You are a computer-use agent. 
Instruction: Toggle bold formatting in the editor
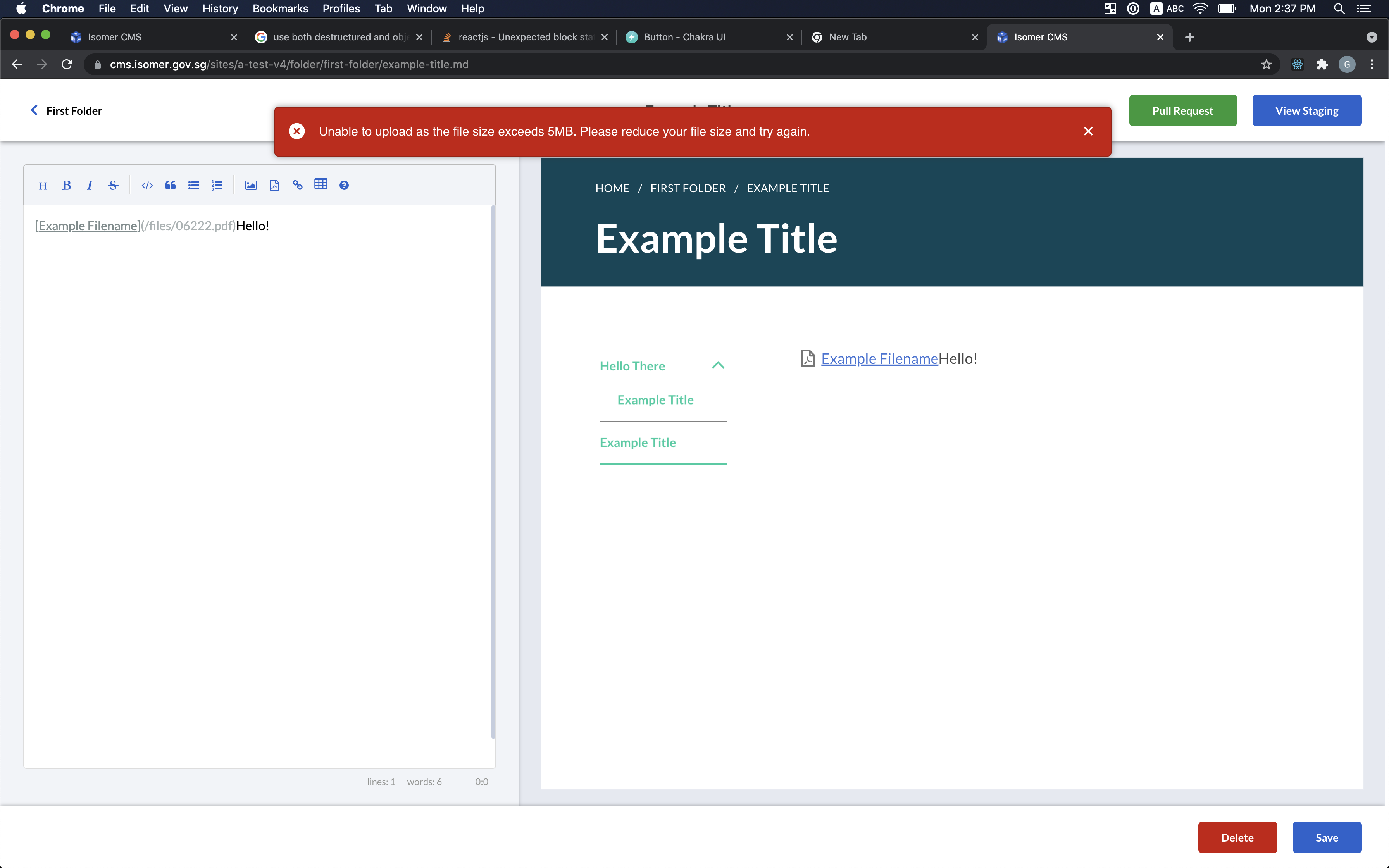67,185
